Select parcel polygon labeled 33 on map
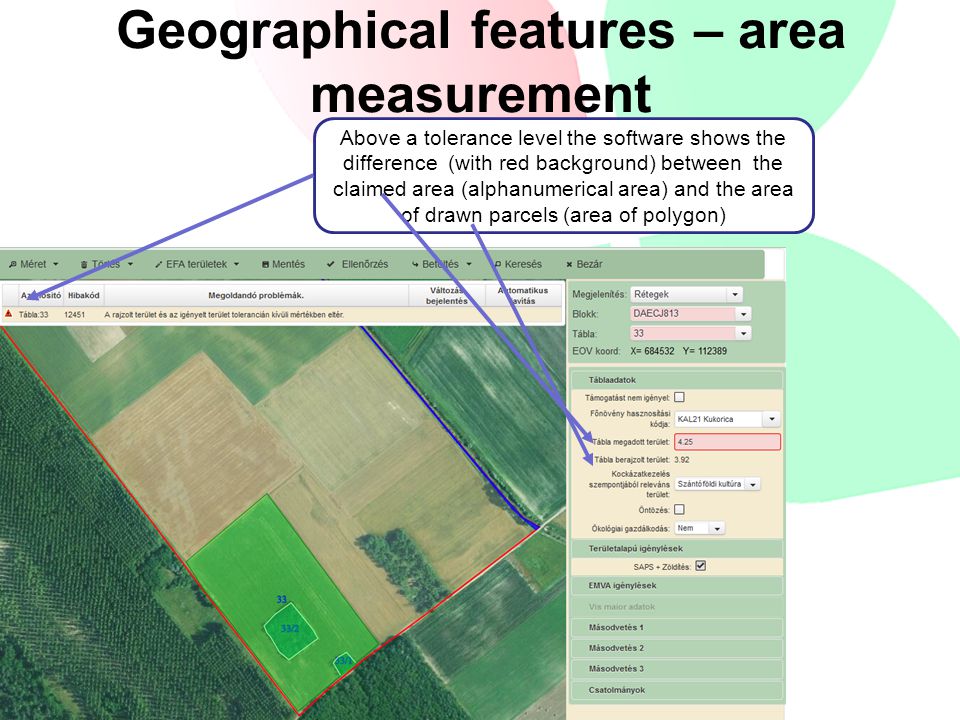The width and height of the screenshot is (960, 720). point(282,599)
